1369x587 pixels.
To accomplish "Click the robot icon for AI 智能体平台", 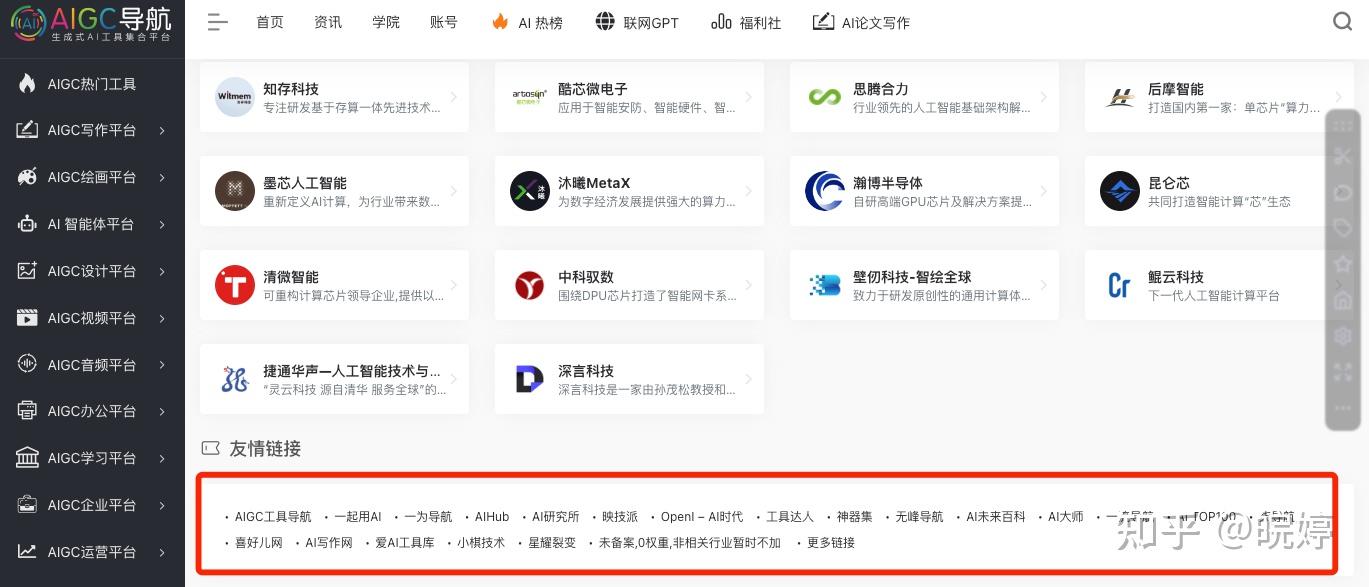I will point(28,224).
